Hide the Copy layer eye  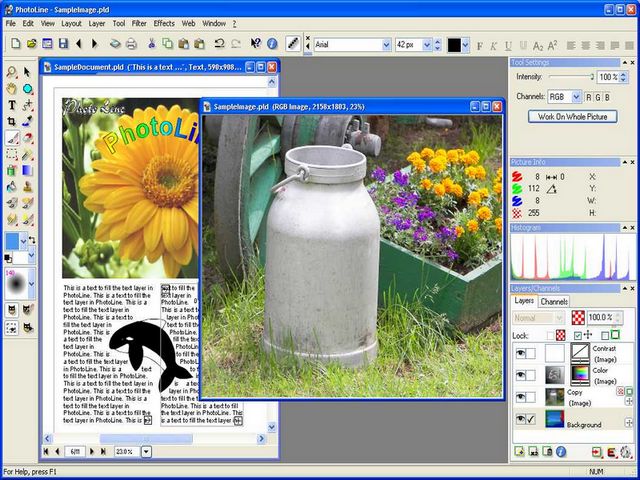[x=520, y=397]
